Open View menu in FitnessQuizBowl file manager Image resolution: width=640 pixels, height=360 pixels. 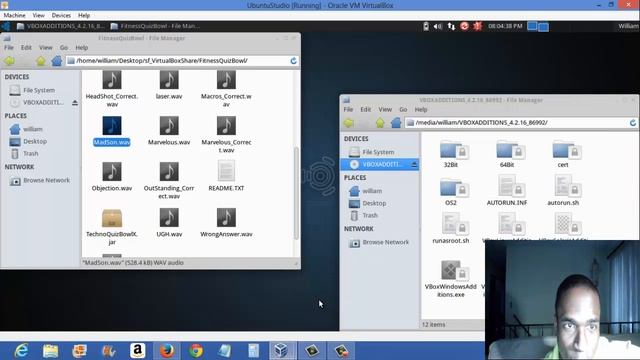tap(46, 47)
